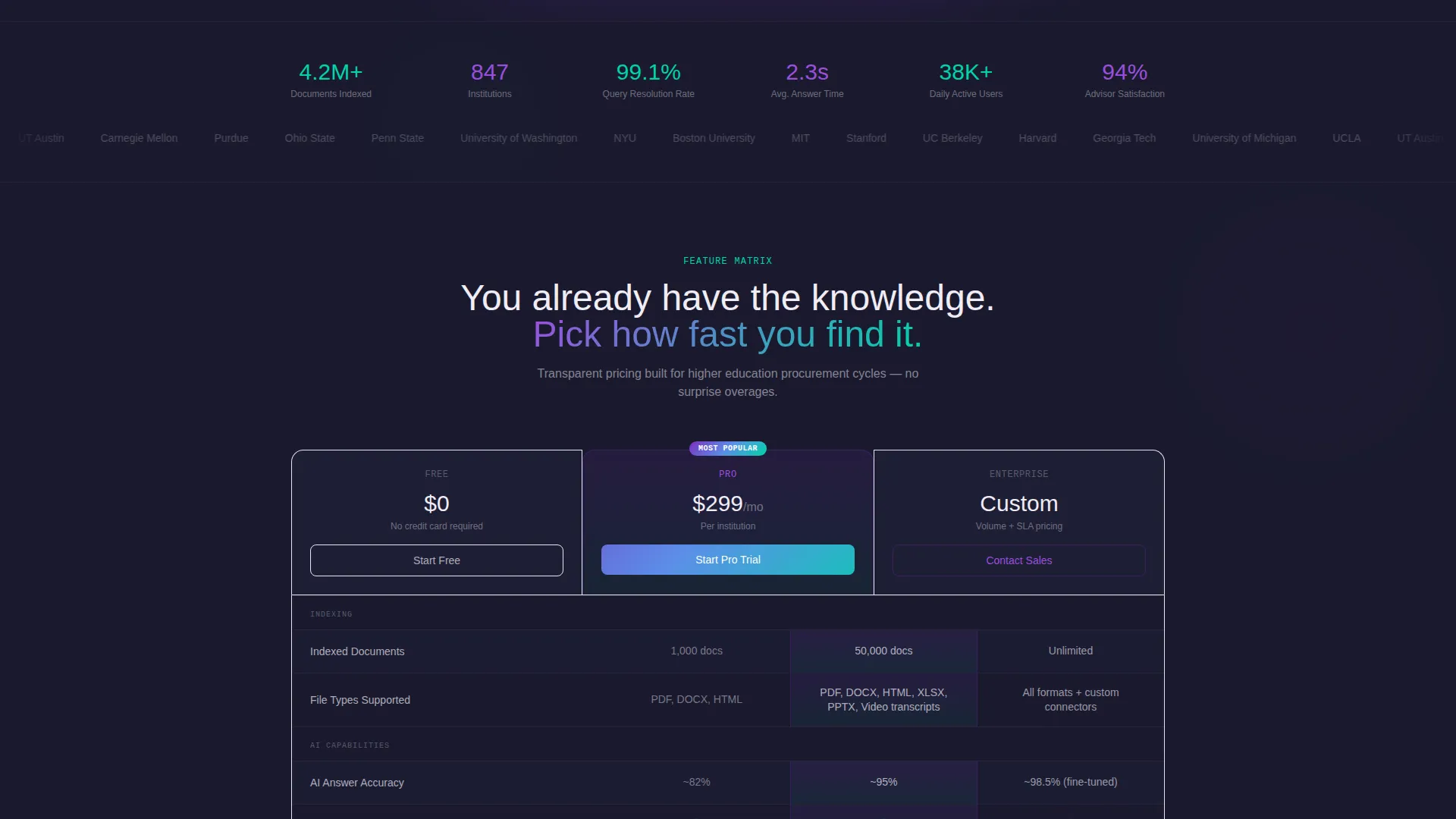
Task: Click the ~82% accuracy cell
Action: (696, 782)
